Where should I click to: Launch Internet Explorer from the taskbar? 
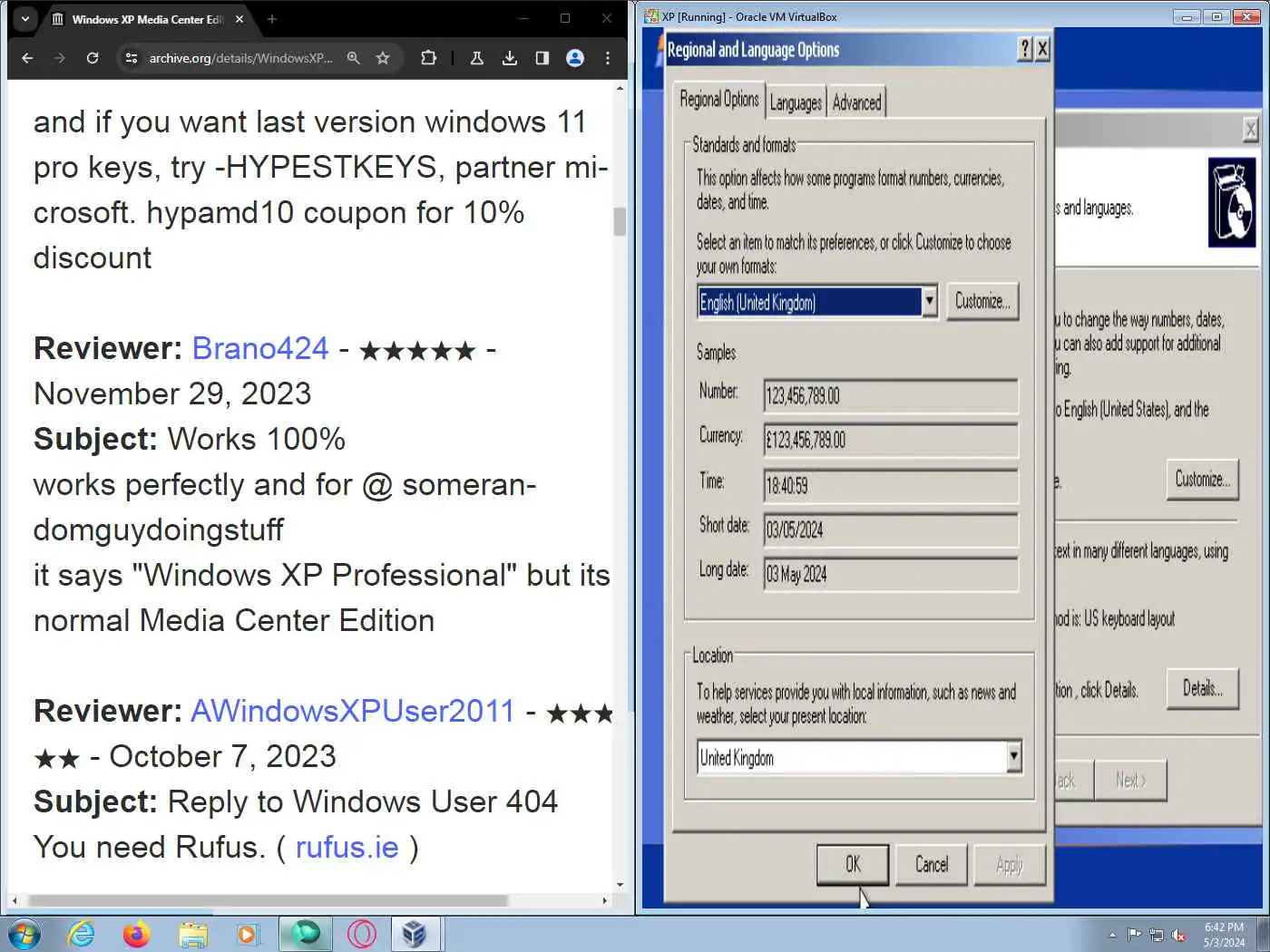[82, 934]
